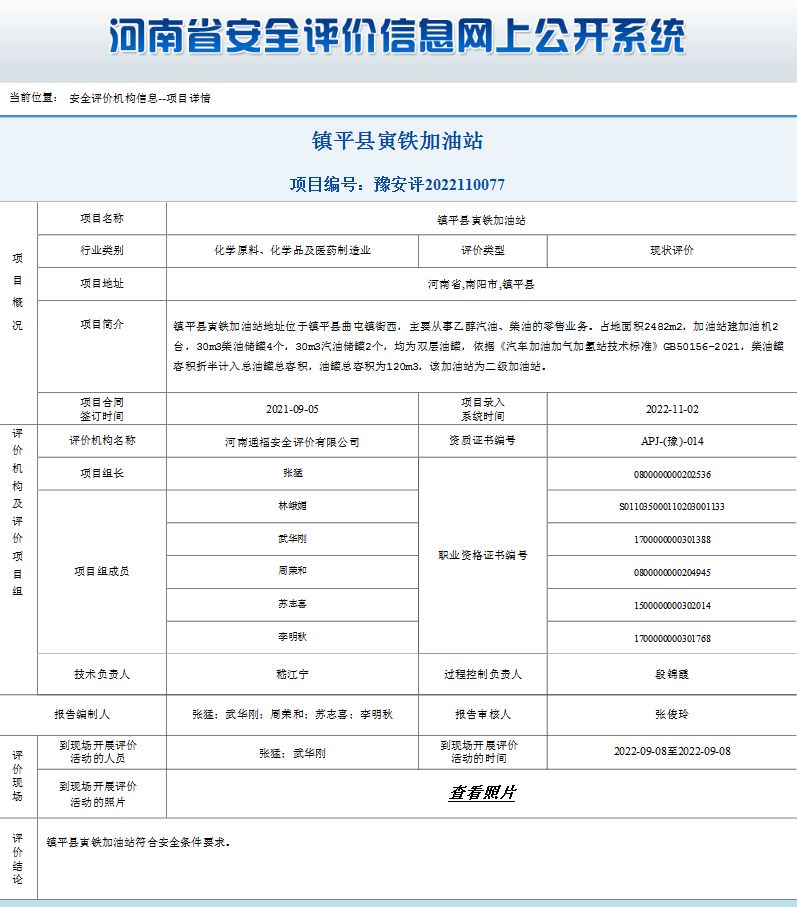Select project leader name 张猛
797x907 pixels.
click(293, 473)
